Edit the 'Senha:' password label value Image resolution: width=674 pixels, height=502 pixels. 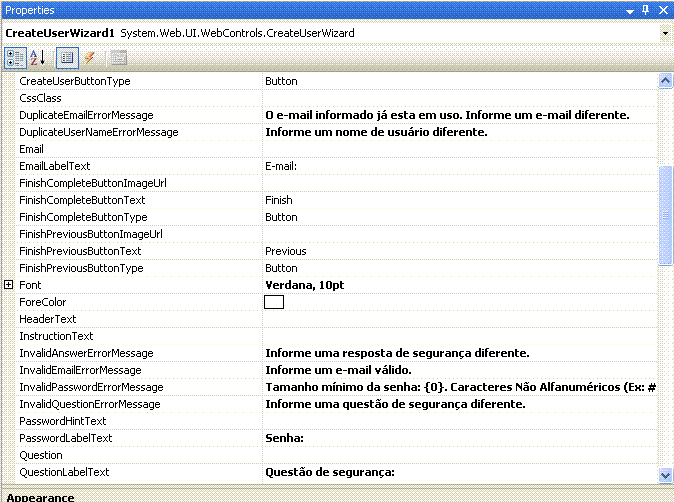tap(460, 438)
